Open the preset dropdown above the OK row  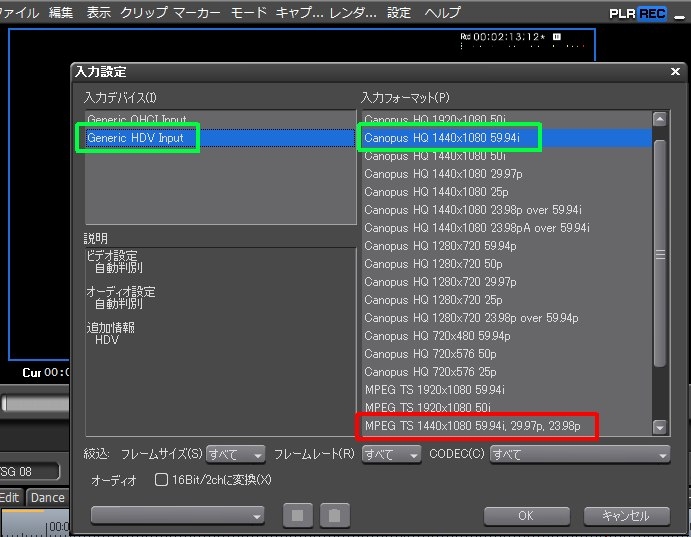pyautogui.click(x=178, y=515)
